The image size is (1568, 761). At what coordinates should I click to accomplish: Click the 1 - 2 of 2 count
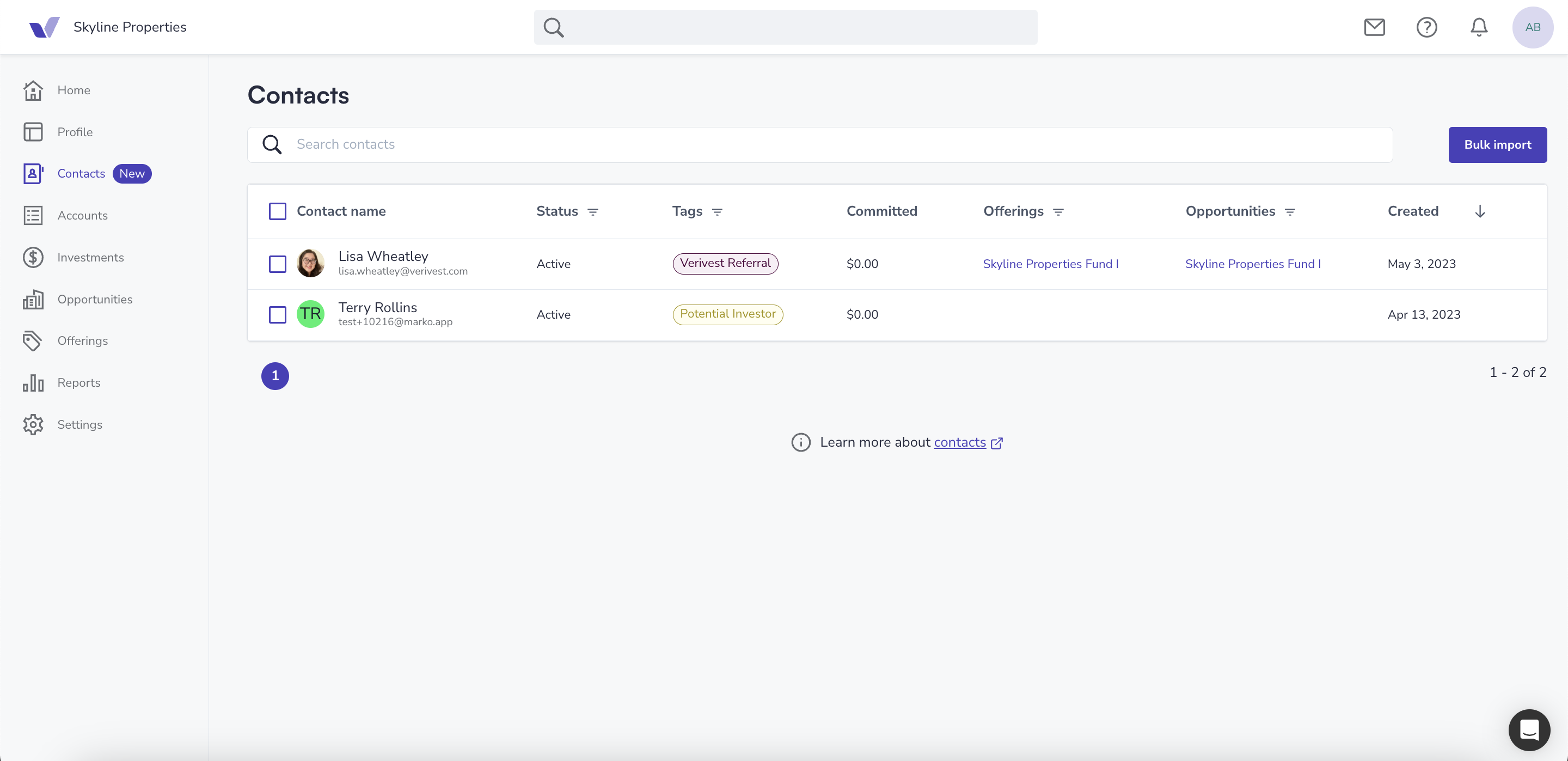tap(1517, 373)
